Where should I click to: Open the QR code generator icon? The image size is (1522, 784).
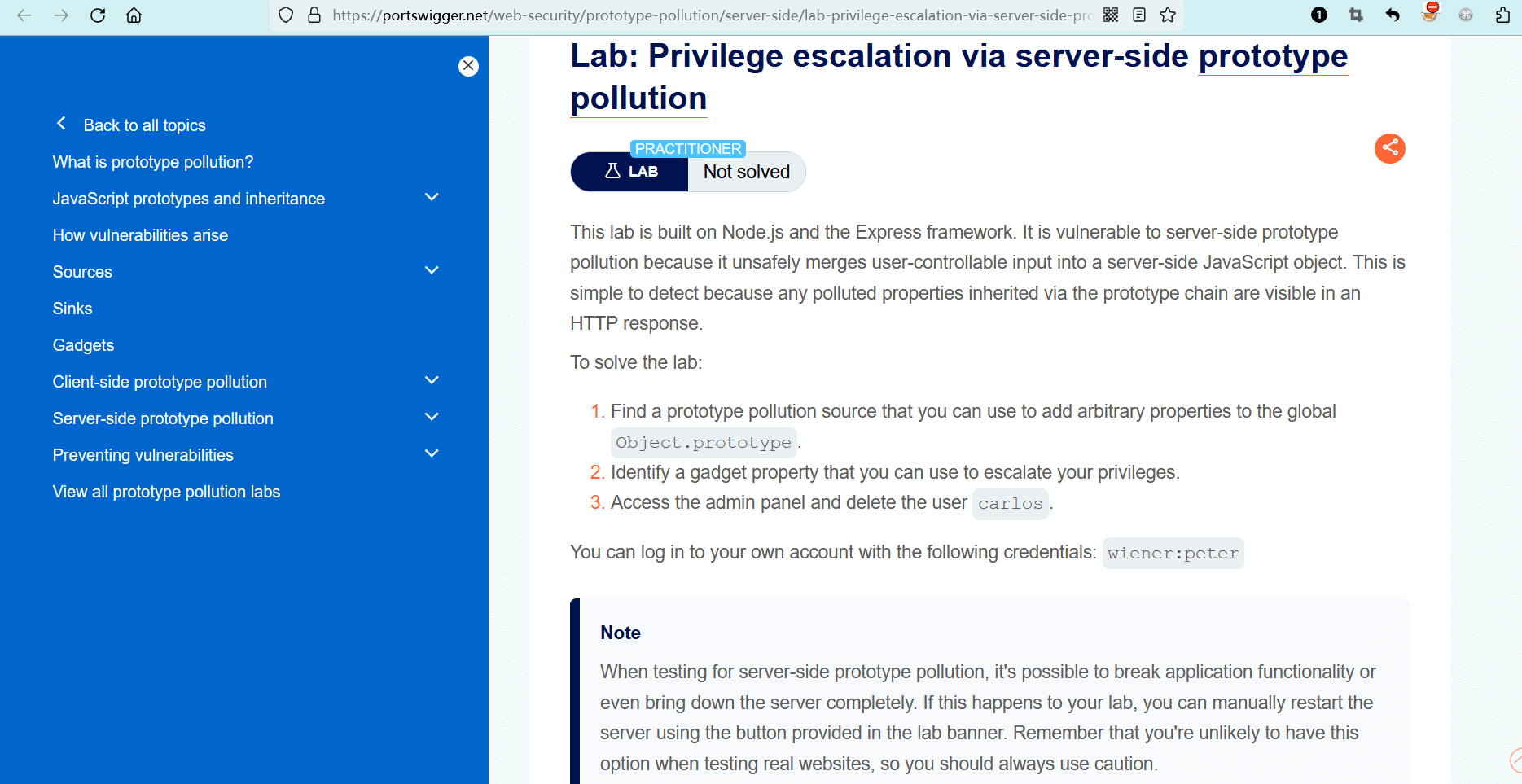(x=1111, y=15)
